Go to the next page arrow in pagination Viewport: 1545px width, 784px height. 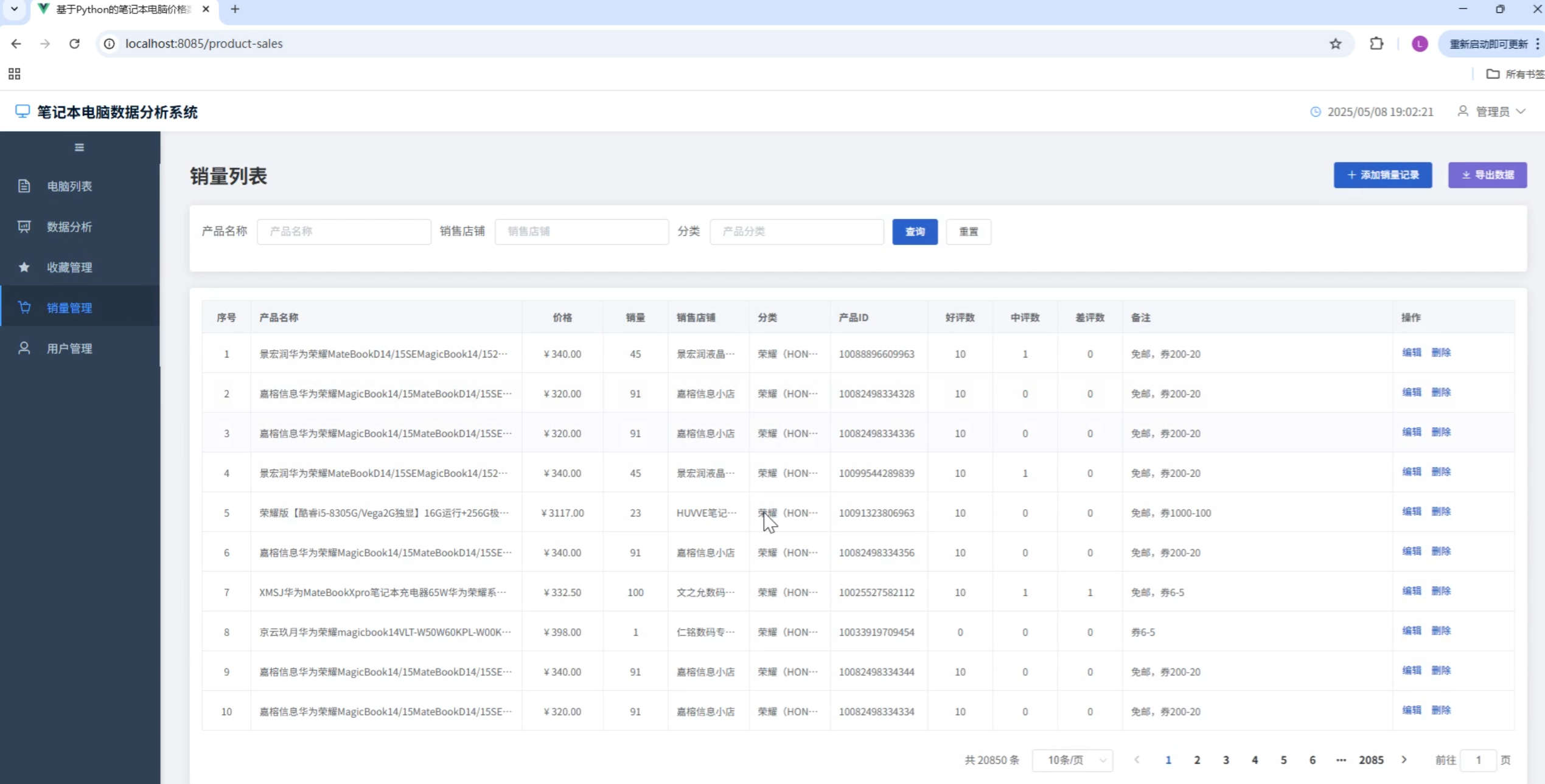point(1404,760)
